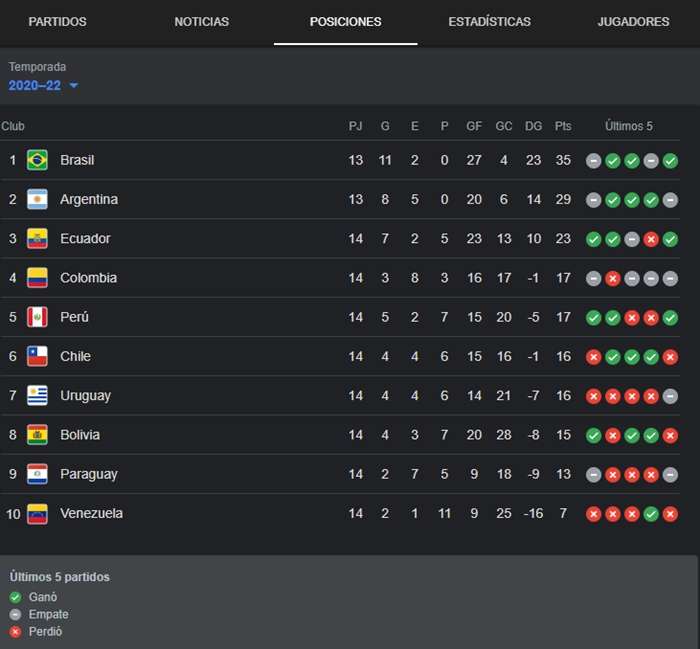700x649 pixels.
Task: Open the Temporada 2020–22 season dropdown
Action: (43, 85)
